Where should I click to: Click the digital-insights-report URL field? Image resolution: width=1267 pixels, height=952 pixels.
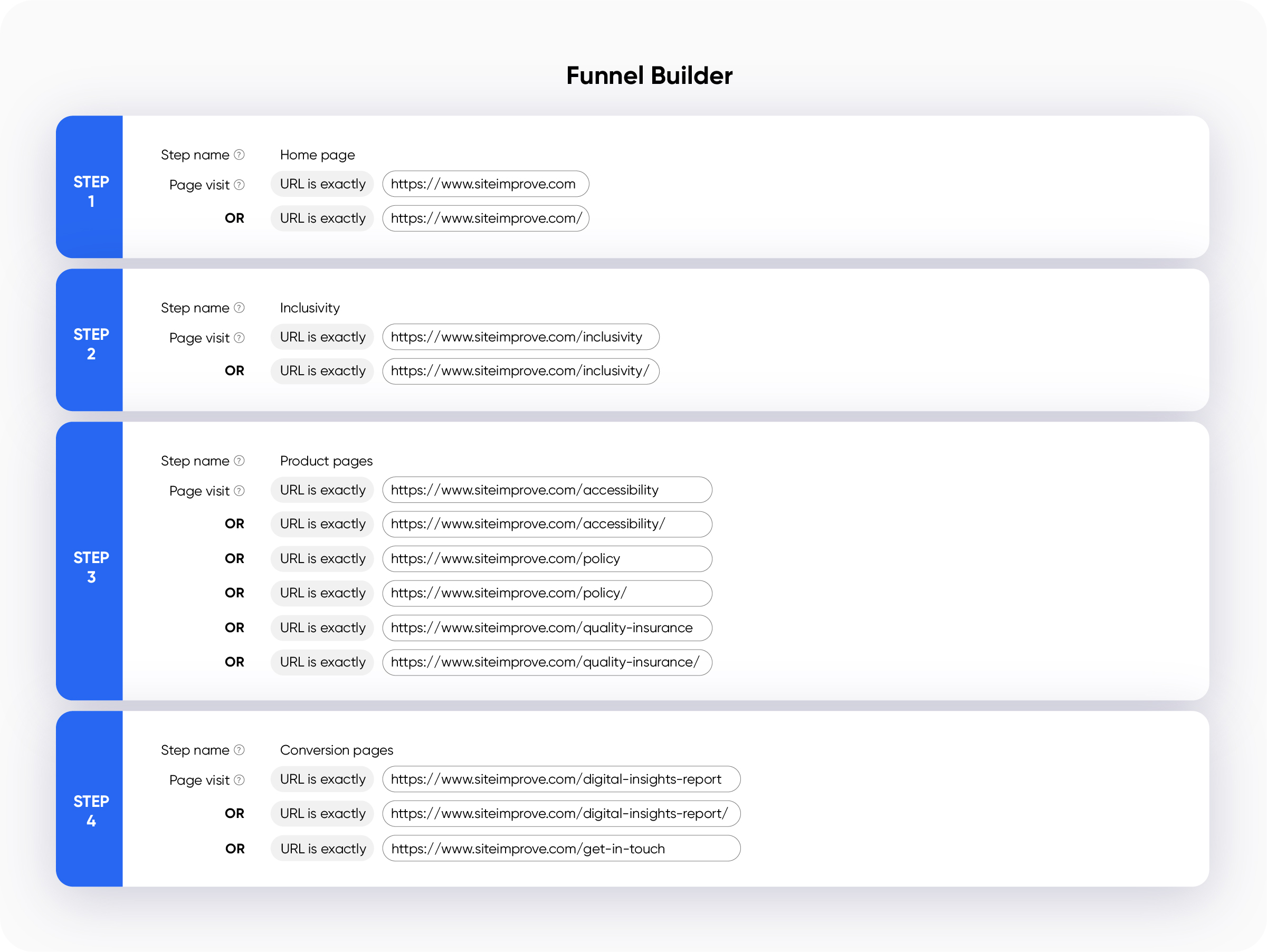coord(561,779)
